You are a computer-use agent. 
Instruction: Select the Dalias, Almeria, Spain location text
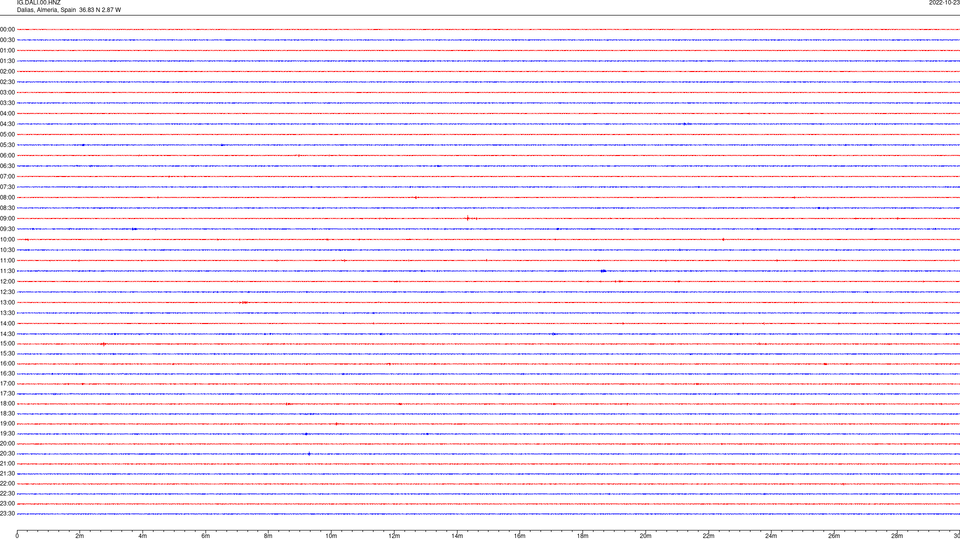[47, 10]
